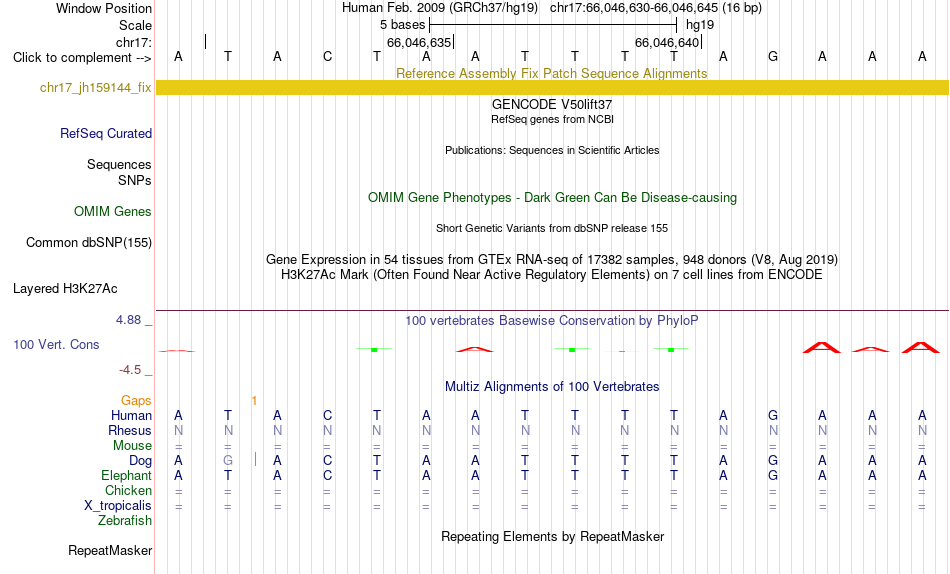Click the Human species label
Screen dimensions: 950x574
coord(131,416)
